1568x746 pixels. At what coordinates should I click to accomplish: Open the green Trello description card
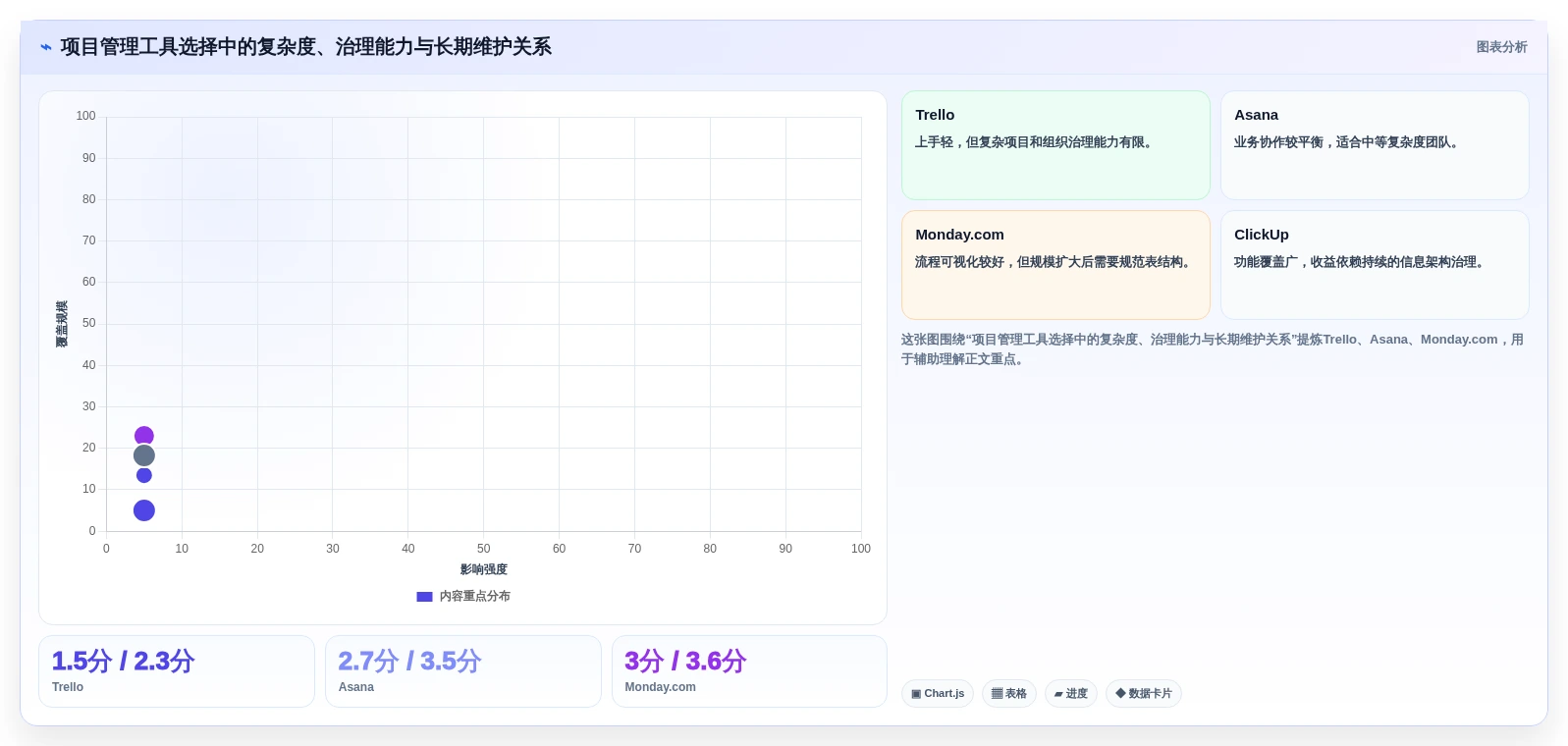pyautogui.click(x=1055, y=145)
